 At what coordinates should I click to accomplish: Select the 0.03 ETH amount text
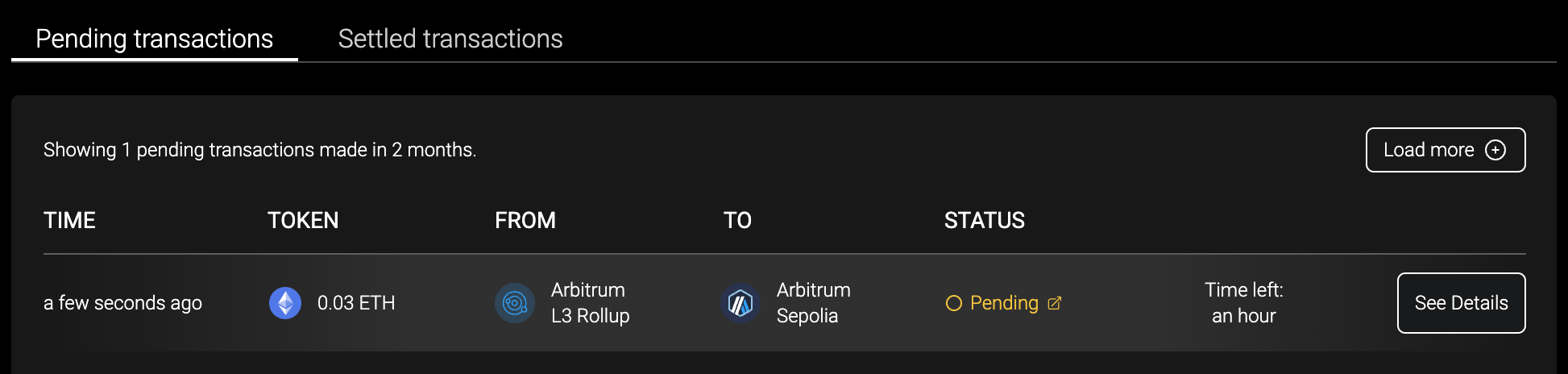tap(356, 303)
